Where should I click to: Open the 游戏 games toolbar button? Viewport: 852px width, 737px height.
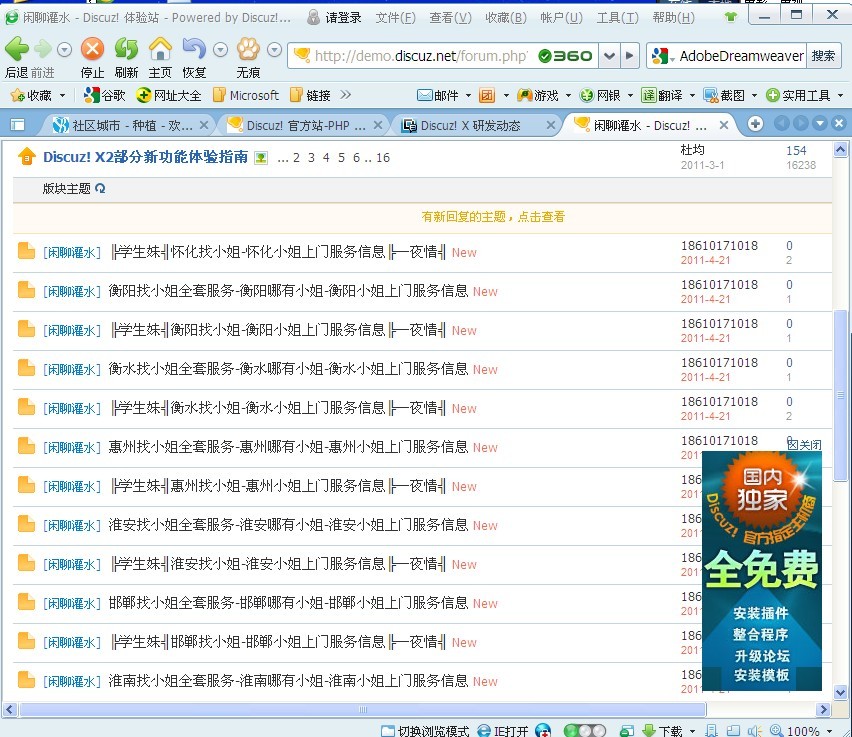click(x=537, y=96)
